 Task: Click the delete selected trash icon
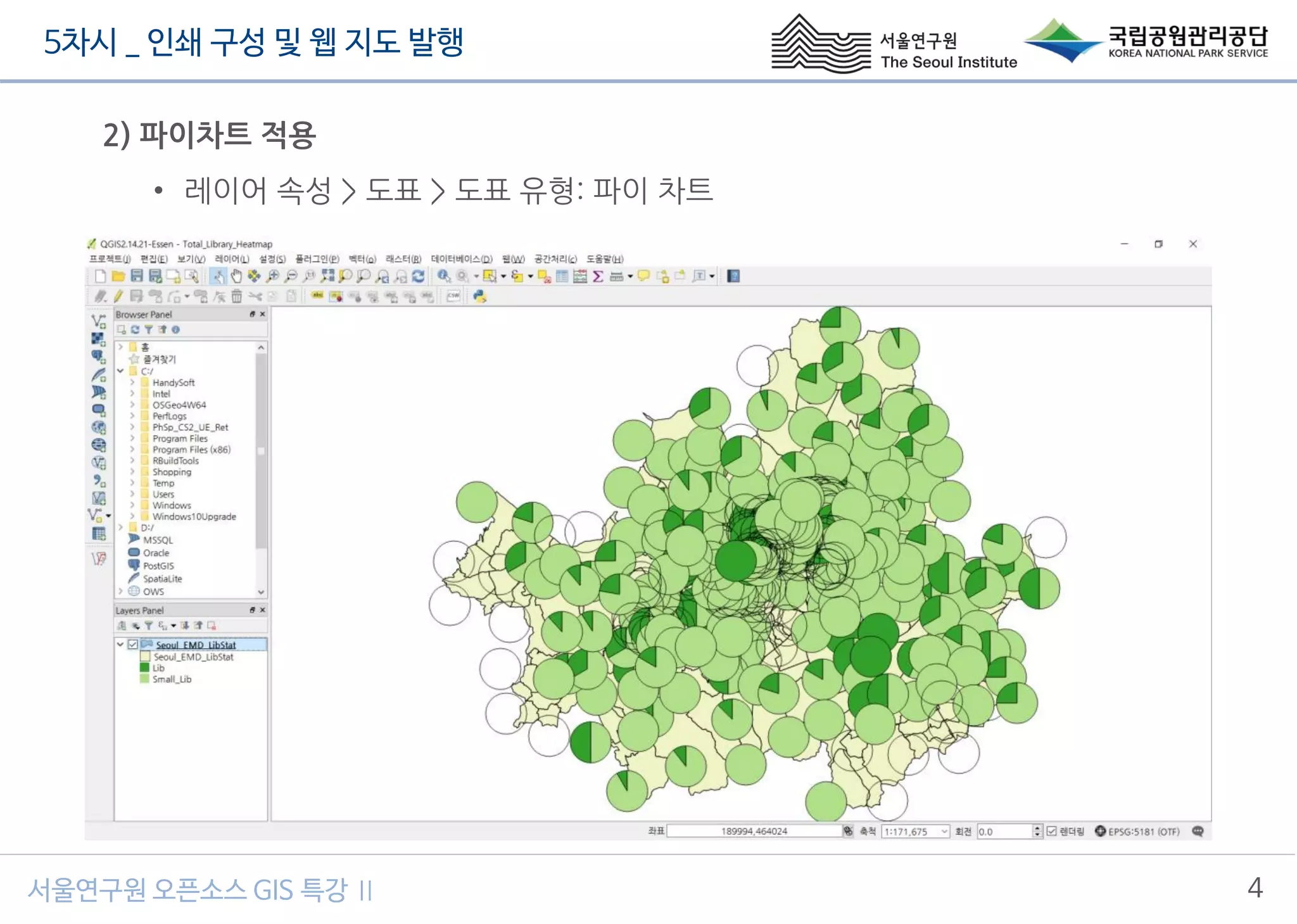[x=236, y=296]
